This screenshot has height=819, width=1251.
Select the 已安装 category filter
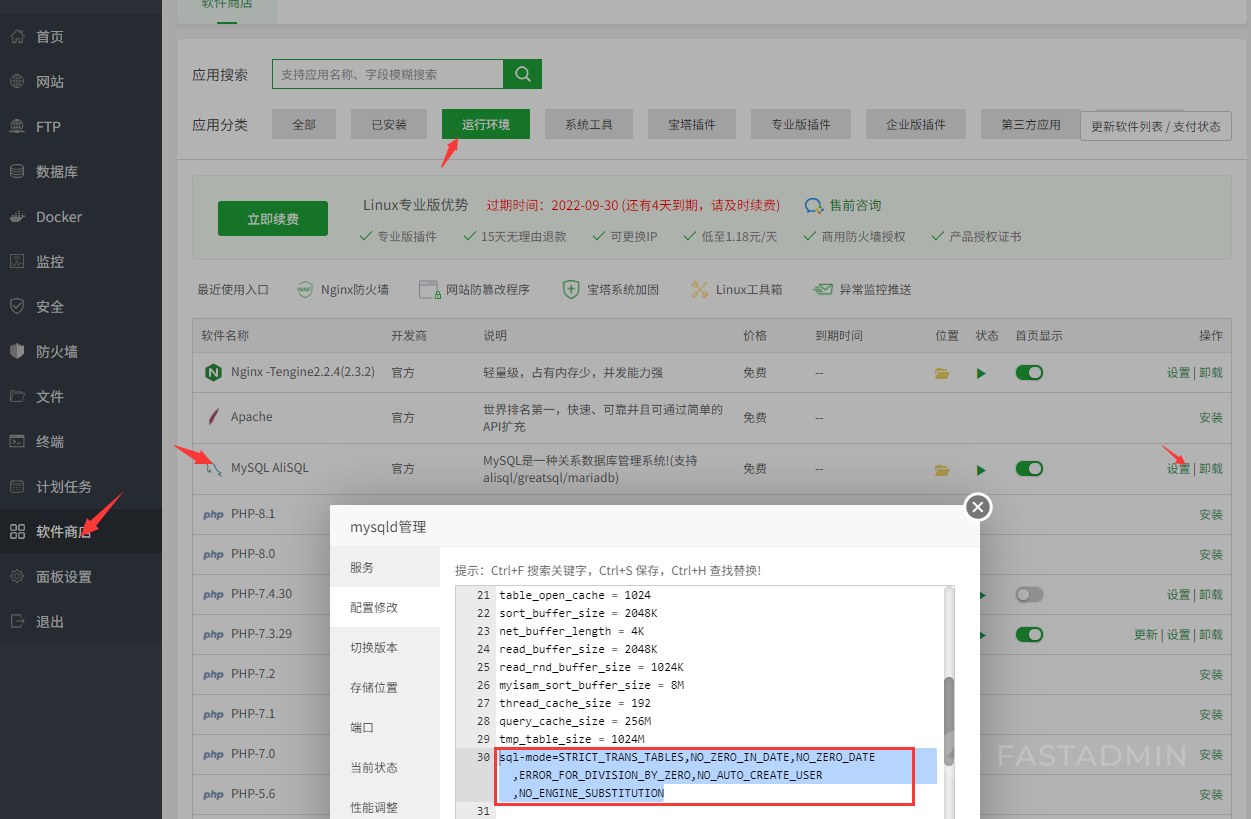[389, 125]
